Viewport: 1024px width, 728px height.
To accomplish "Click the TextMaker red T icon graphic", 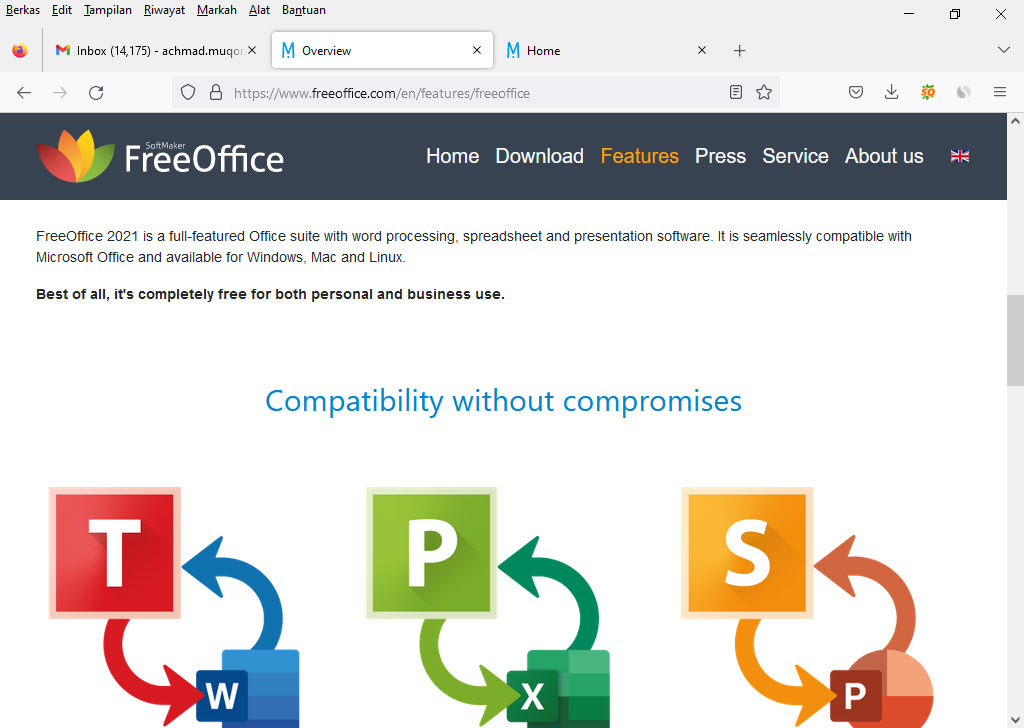I will (114, 553).
